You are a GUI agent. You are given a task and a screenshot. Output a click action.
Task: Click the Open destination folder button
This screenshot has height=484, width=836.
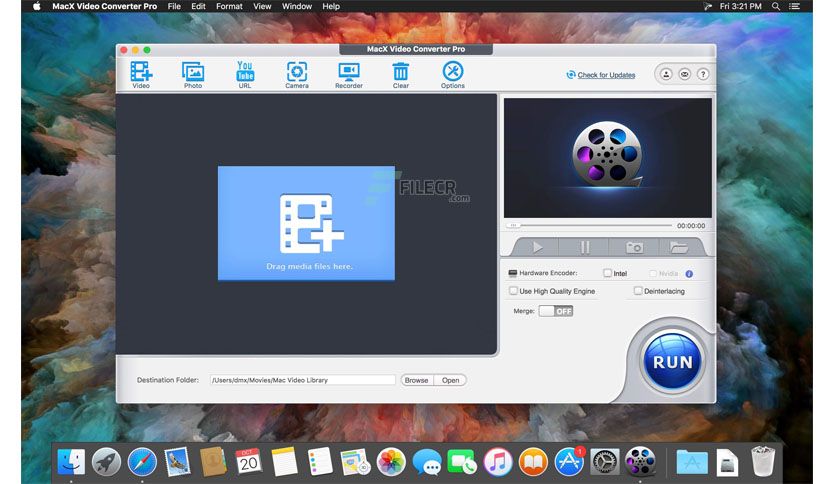point(450,380)
